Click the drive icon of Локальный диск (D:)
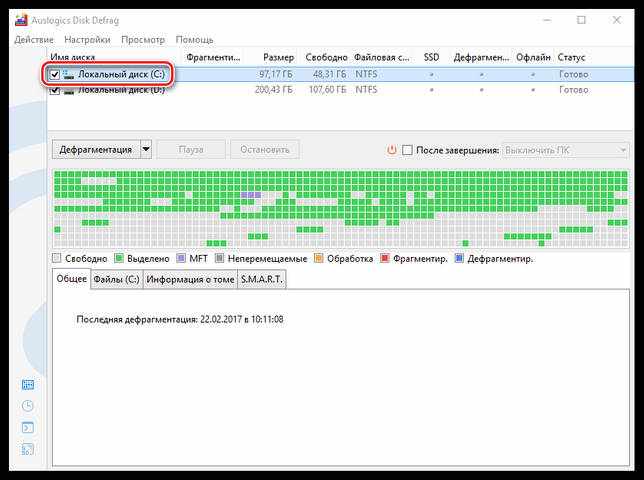The image size is (644, 480). [x=68, y=90]
